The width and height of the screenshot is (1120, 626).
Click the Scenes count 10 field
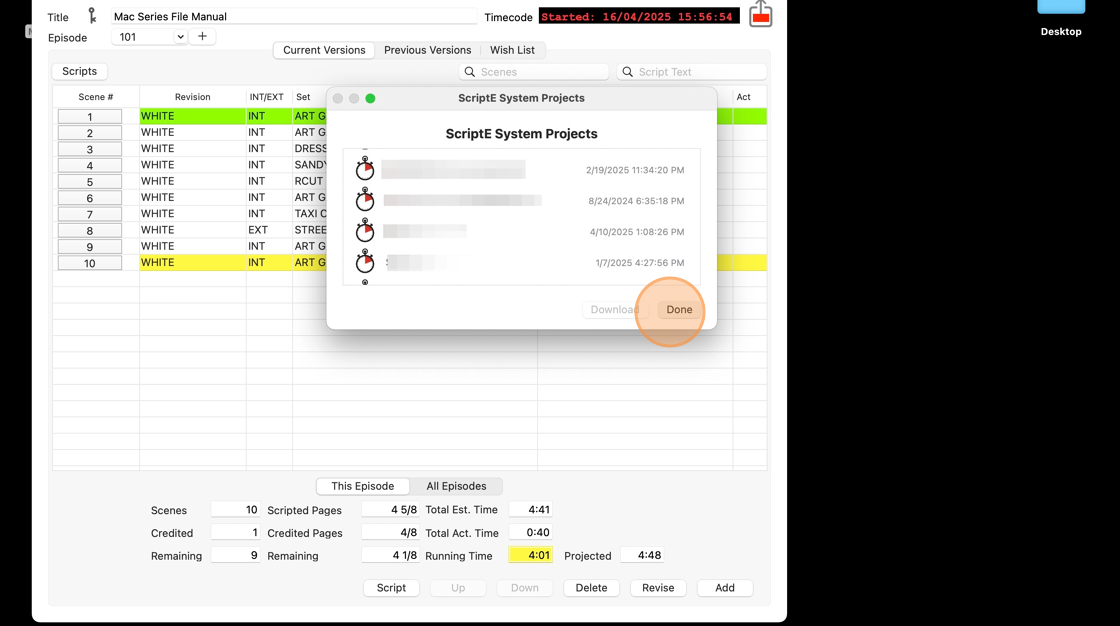[x=235, y=510]
